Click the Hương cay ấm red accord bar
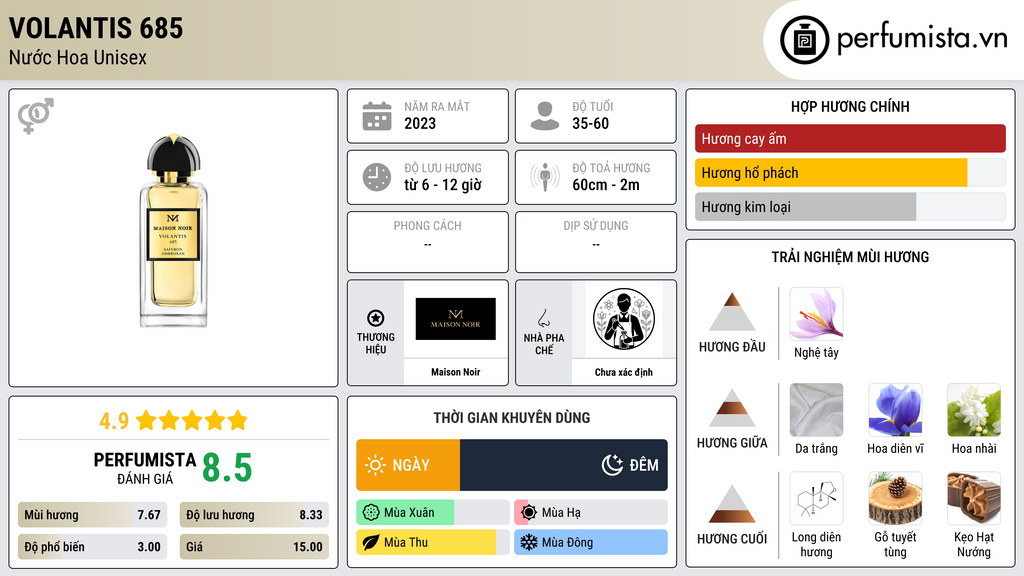 850,138
